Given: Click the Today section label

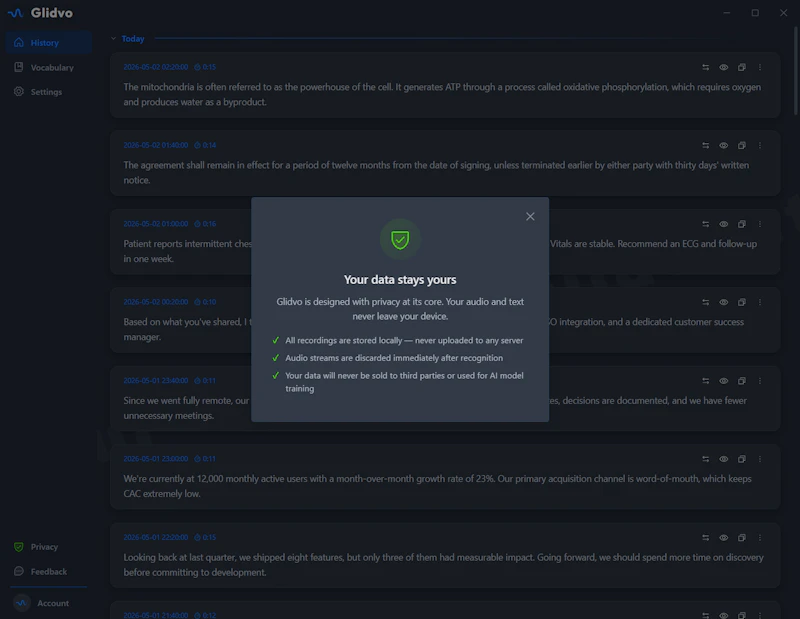Looking at the screenshot, I should 133,39.
